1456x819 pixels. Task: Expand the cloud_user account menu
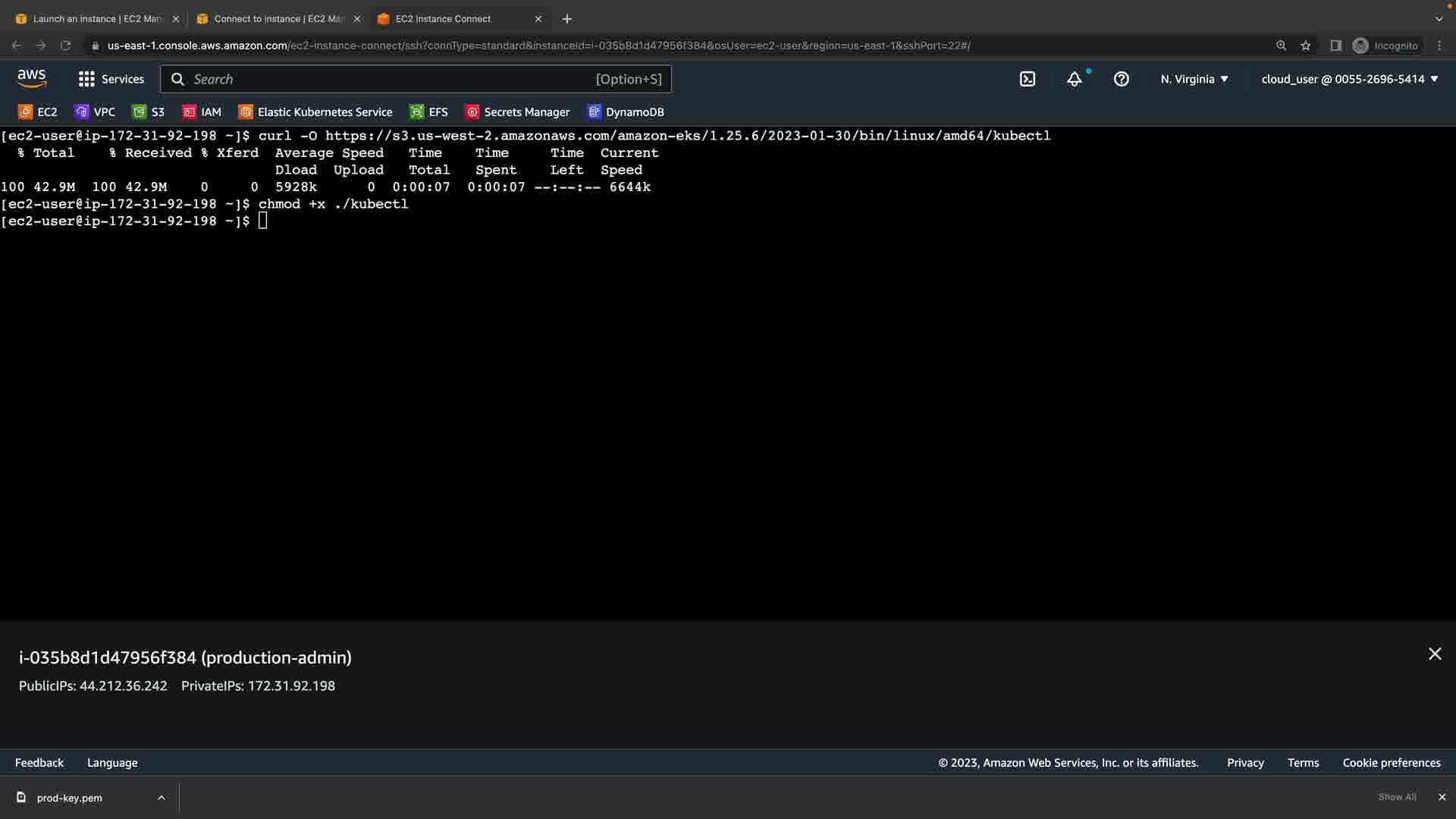point(1350,79)
